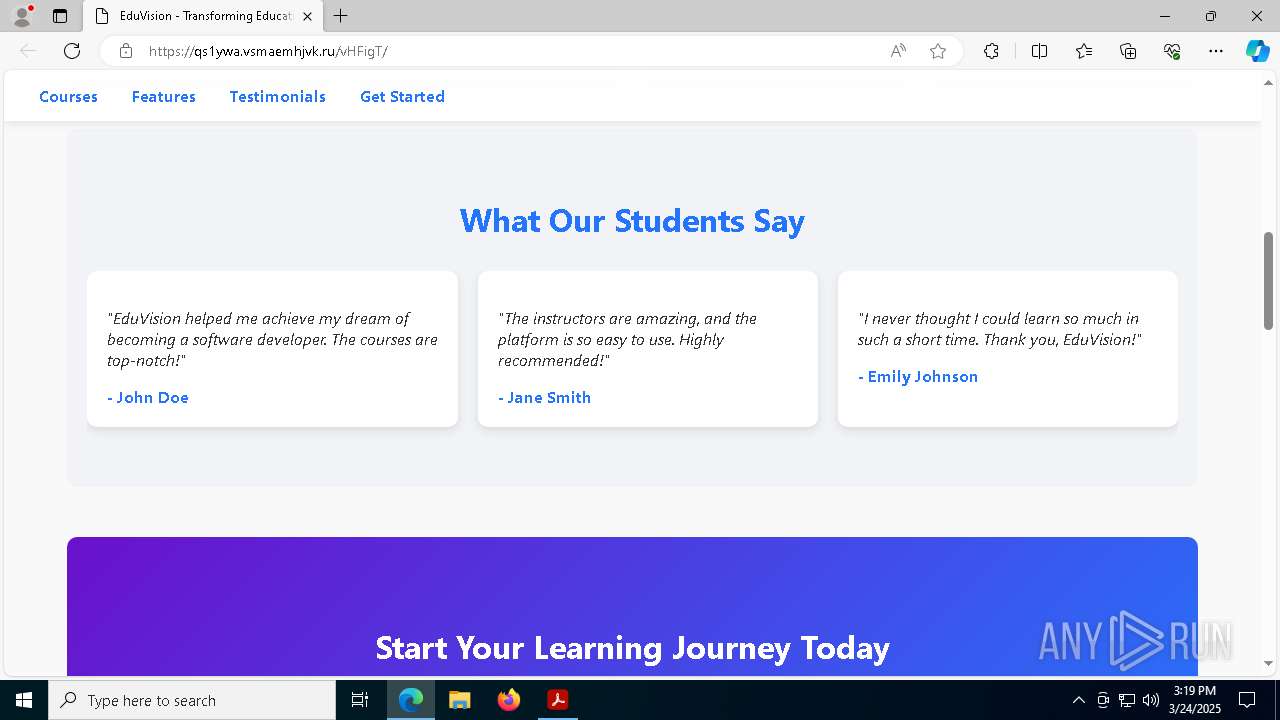Go to Features nav link

pyautogui.click(x=164, y=97)
